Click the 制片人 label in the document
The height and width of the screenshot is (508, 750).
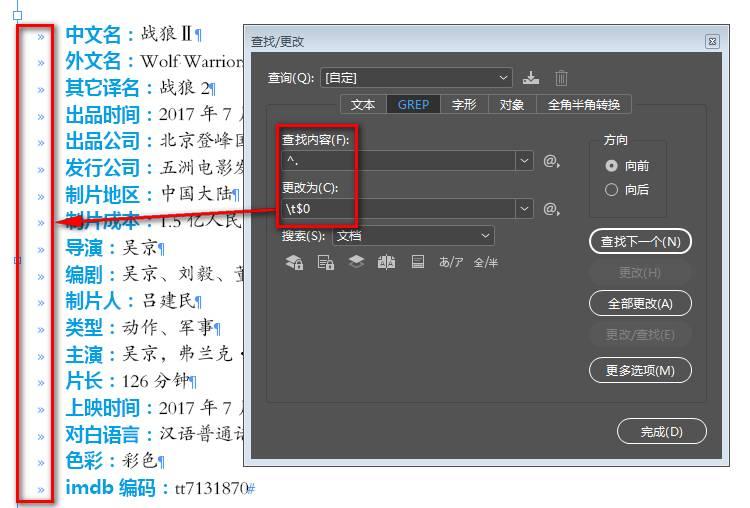93,301
